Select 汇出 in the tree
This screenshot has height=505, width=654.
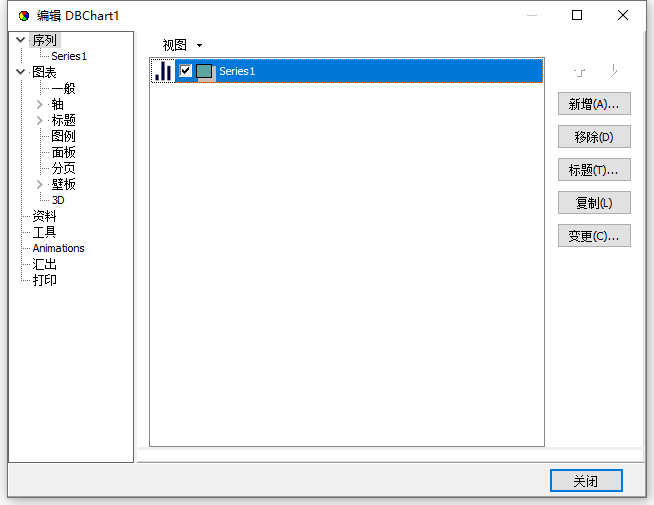45,264
